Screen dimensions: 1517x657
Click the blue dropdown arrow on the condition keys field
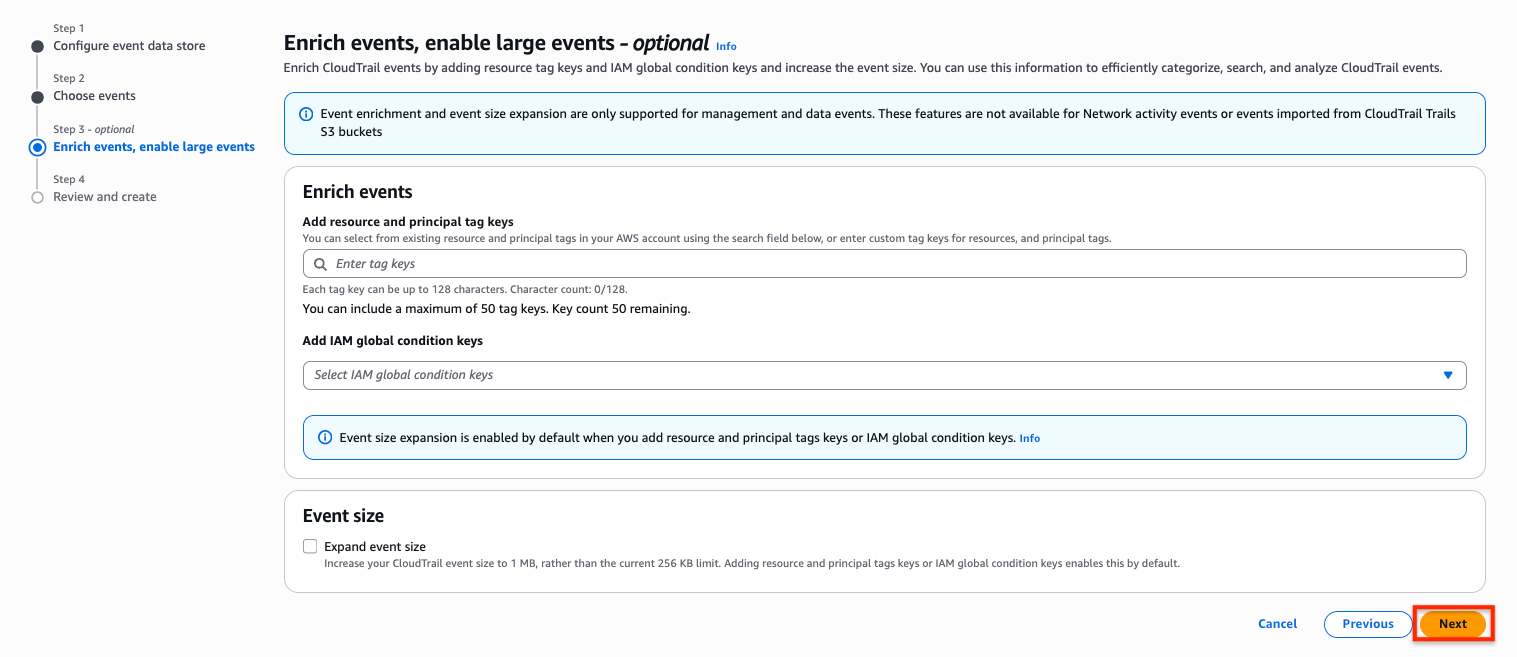tap(1447, 374)
